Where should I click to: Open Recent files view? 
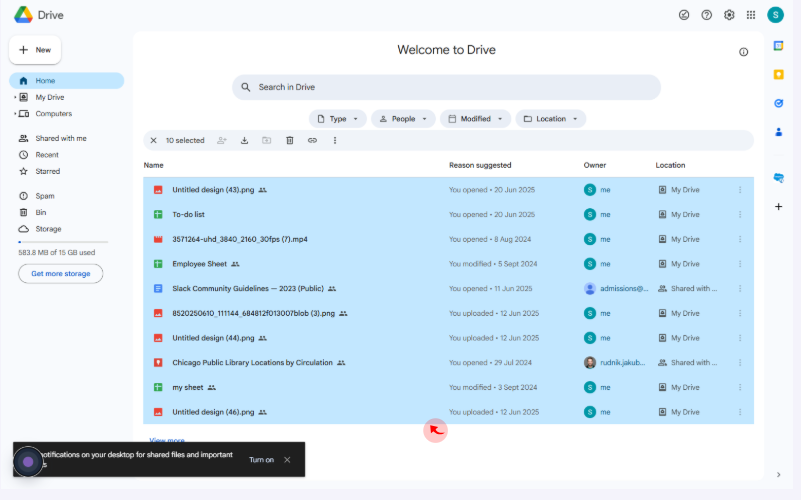pyautogui.click(x=47, y=155)
